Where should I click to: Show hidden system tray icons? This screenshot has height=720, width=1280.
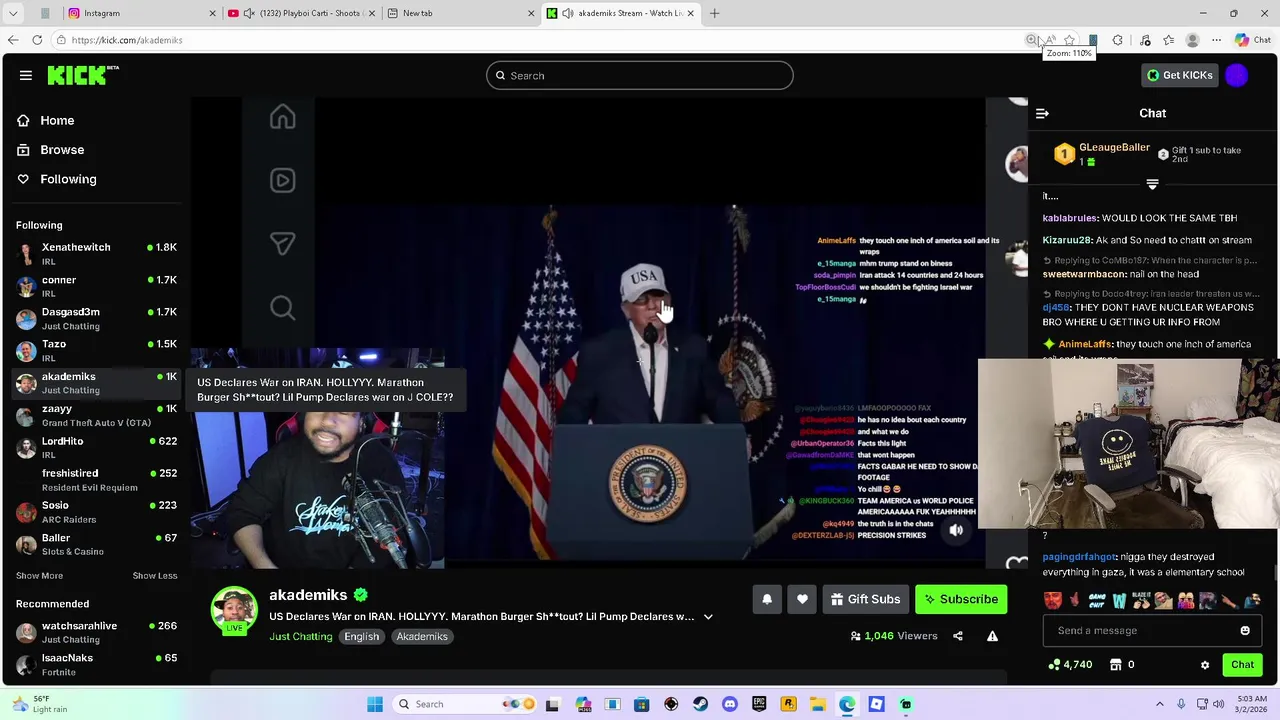pyautogui.click(x=1160, y=704)
